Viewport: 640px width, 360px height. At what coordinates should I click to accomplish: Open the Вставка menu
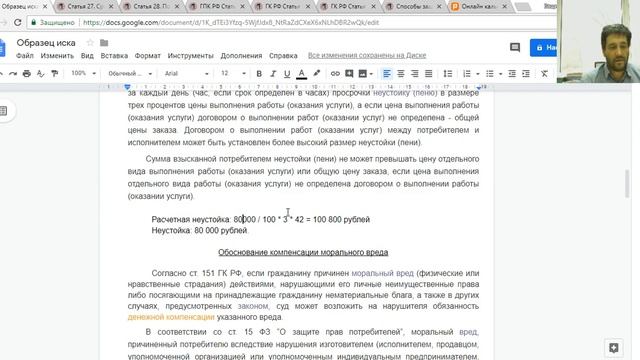tap(114, 56)
